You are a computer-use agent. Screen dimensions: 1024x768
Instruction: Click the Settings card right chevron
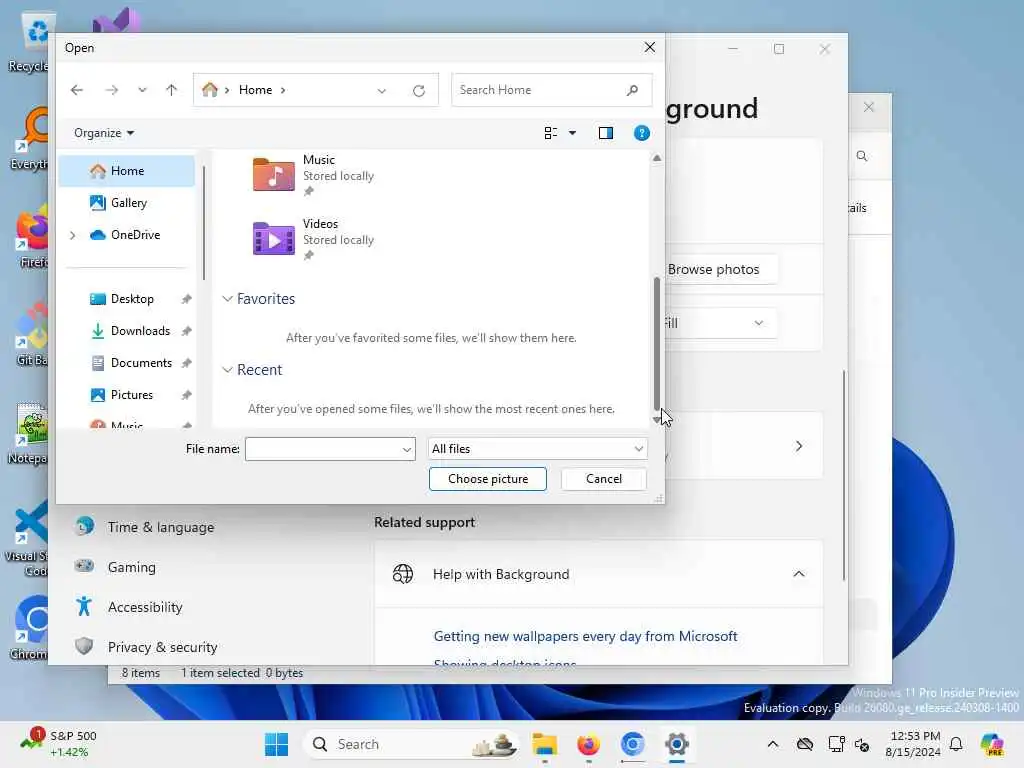pyautogui.click(x=799, y=447)
